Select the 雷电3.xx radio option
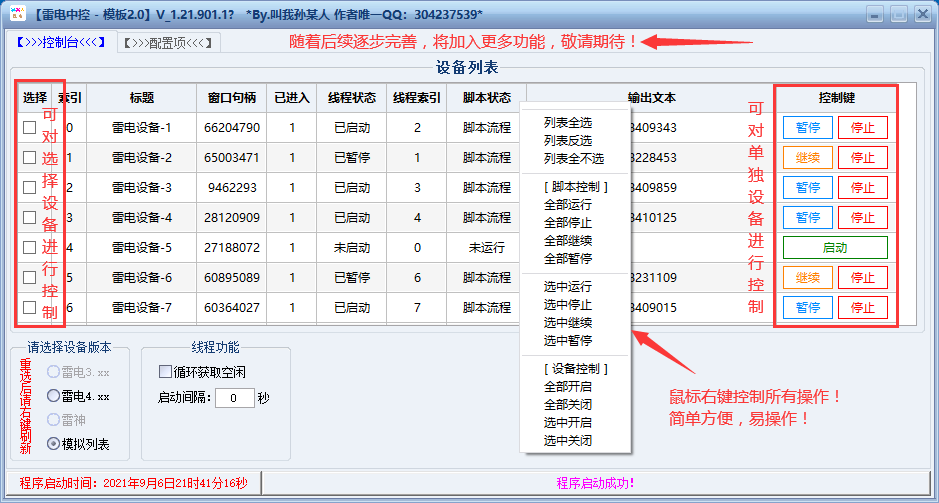Image resolution: width=939 pixels, height=503 pixels. 53,372
